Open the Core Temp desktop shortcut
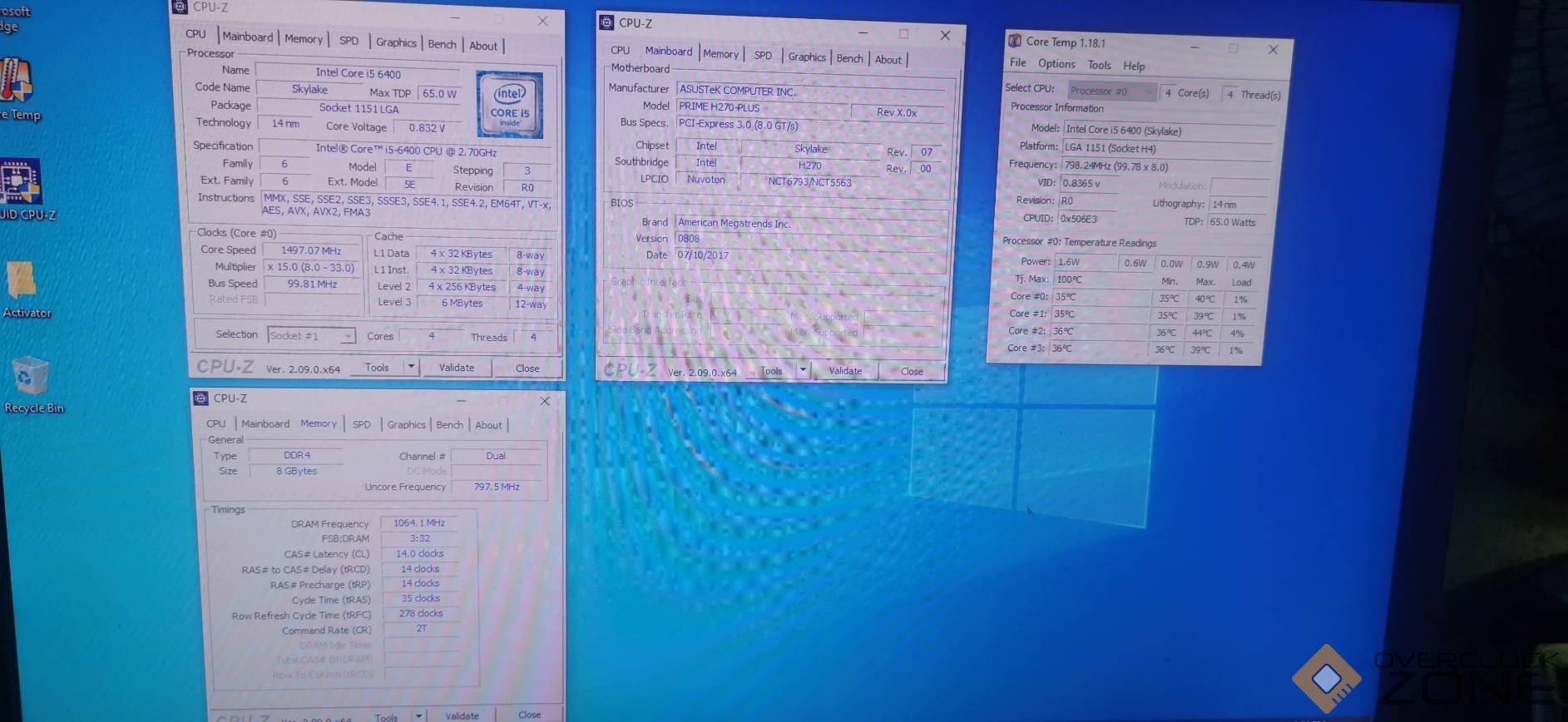Screen dimensions: 1568x722 tap(18, 90)
